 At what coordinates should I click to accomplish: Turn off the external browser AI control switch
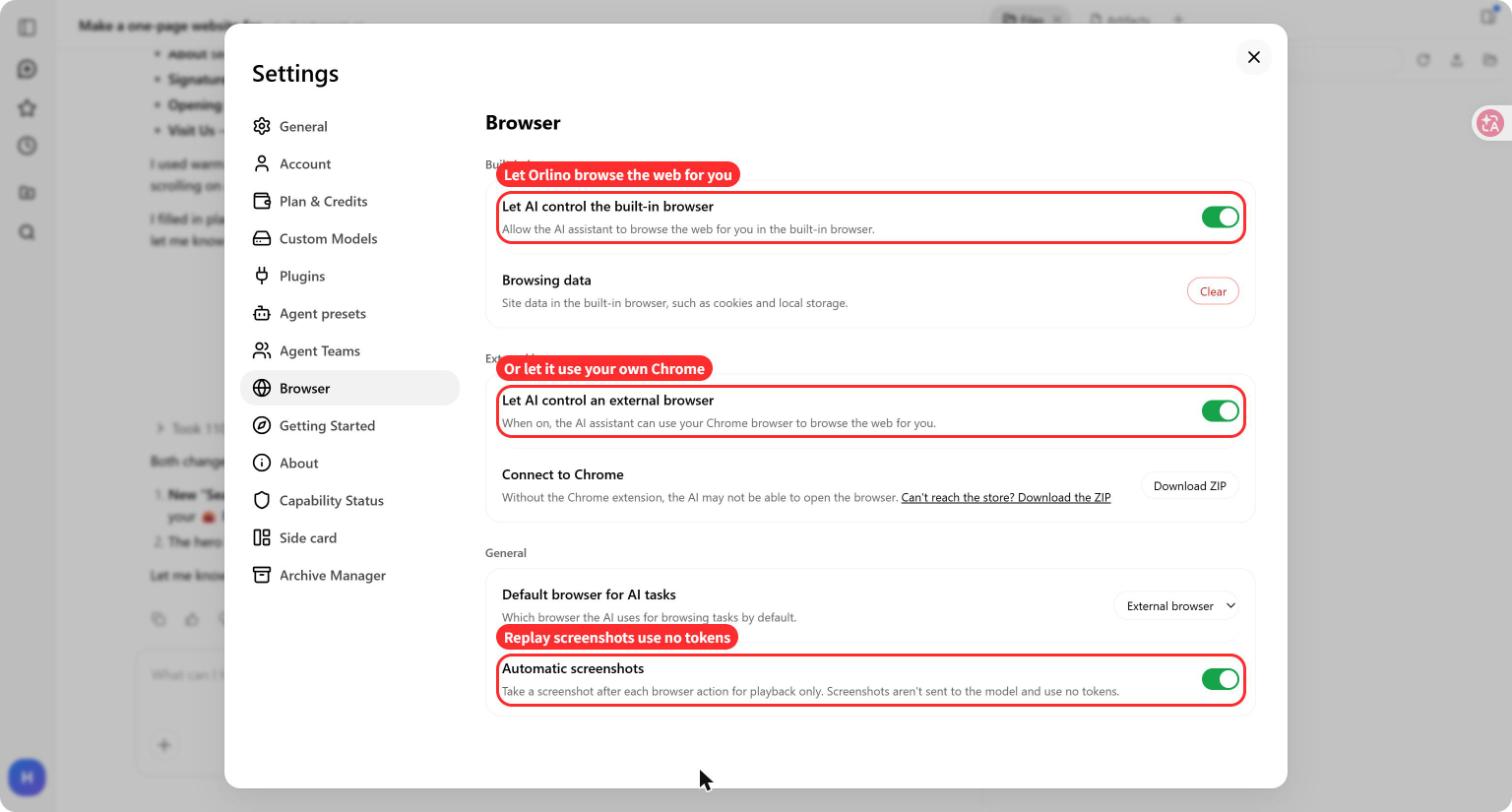click(1220, 411)
